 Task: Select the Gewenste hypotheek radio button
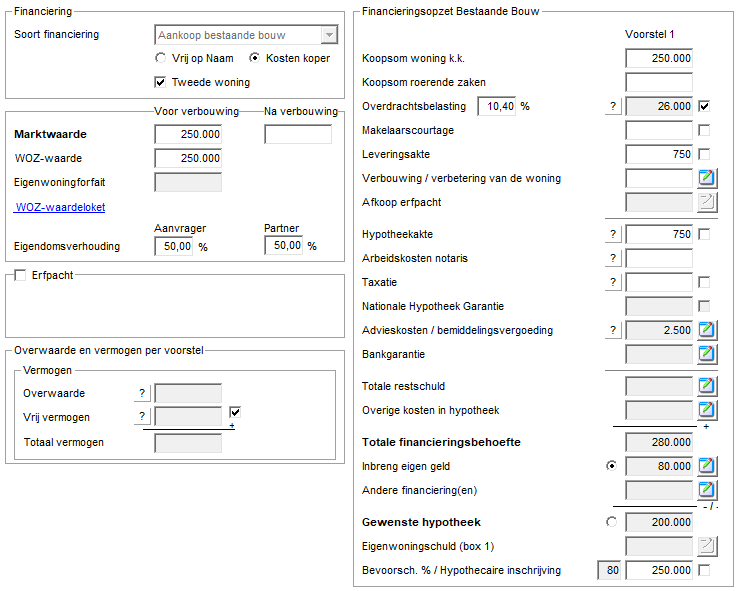pyautogui.click(x=611, y=522)
